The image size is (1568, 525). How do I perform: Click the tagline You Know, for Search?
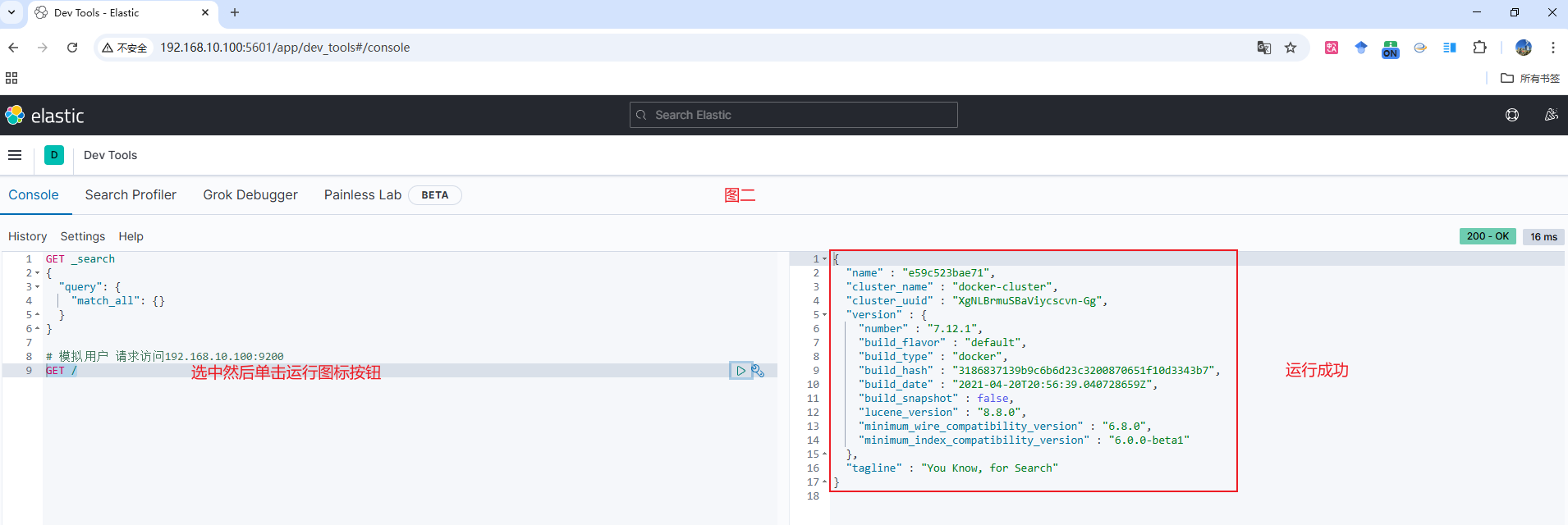(952, 468)
